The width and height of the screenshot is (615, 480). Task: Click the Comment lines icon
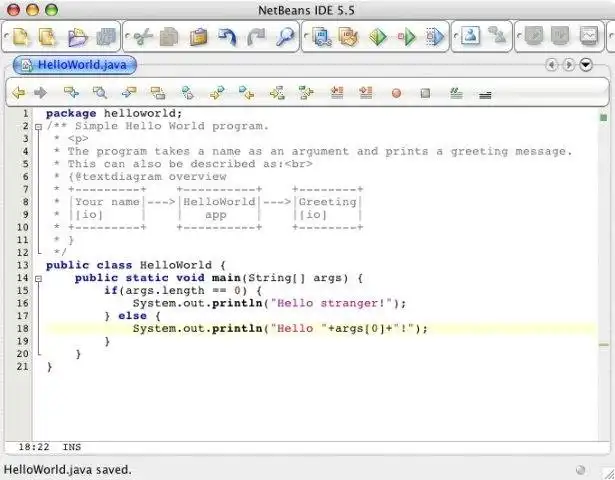point(456,93)
